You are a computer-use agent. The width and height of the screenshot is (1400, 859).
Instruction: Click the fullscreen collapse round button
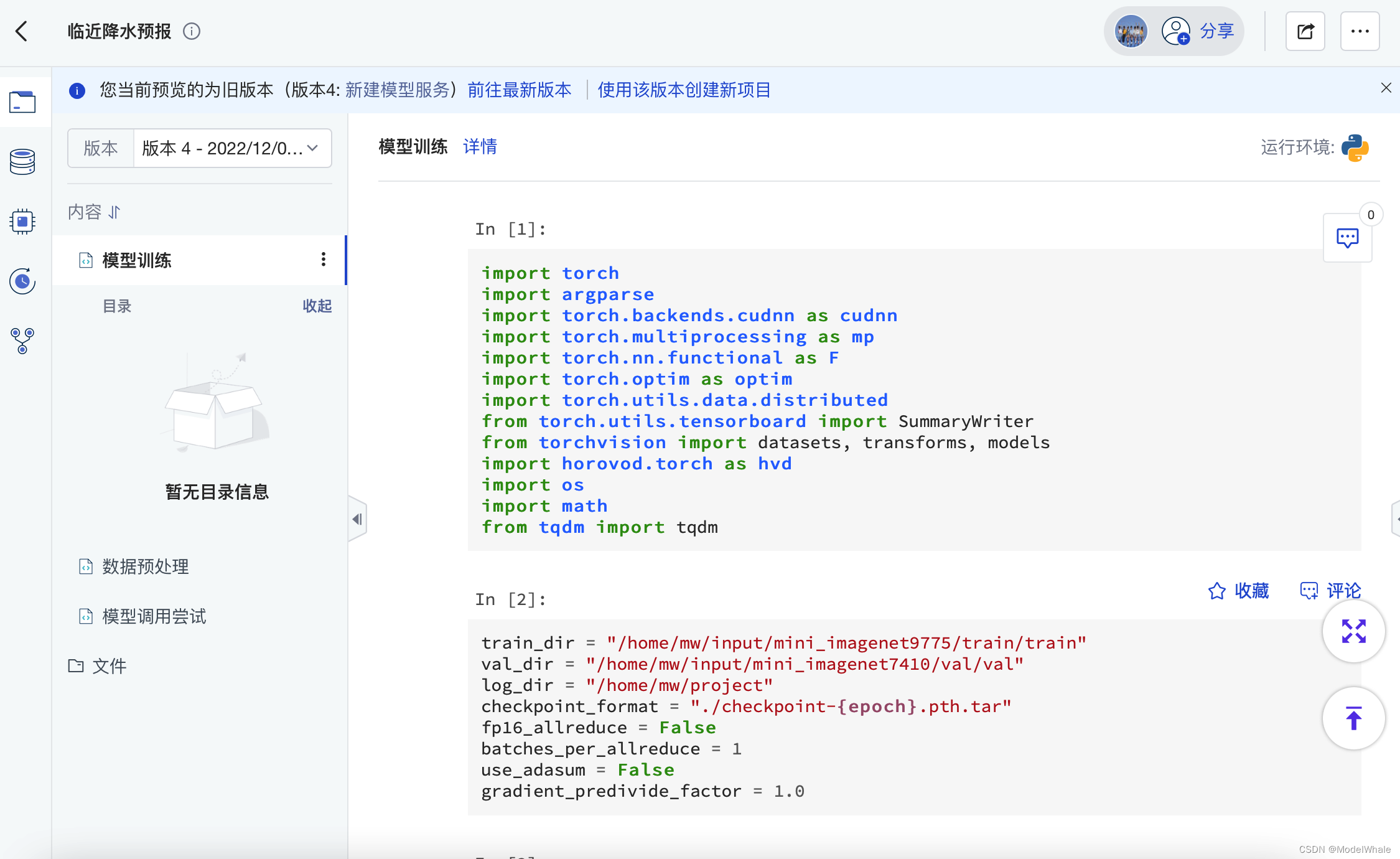tap(1353, 631)
